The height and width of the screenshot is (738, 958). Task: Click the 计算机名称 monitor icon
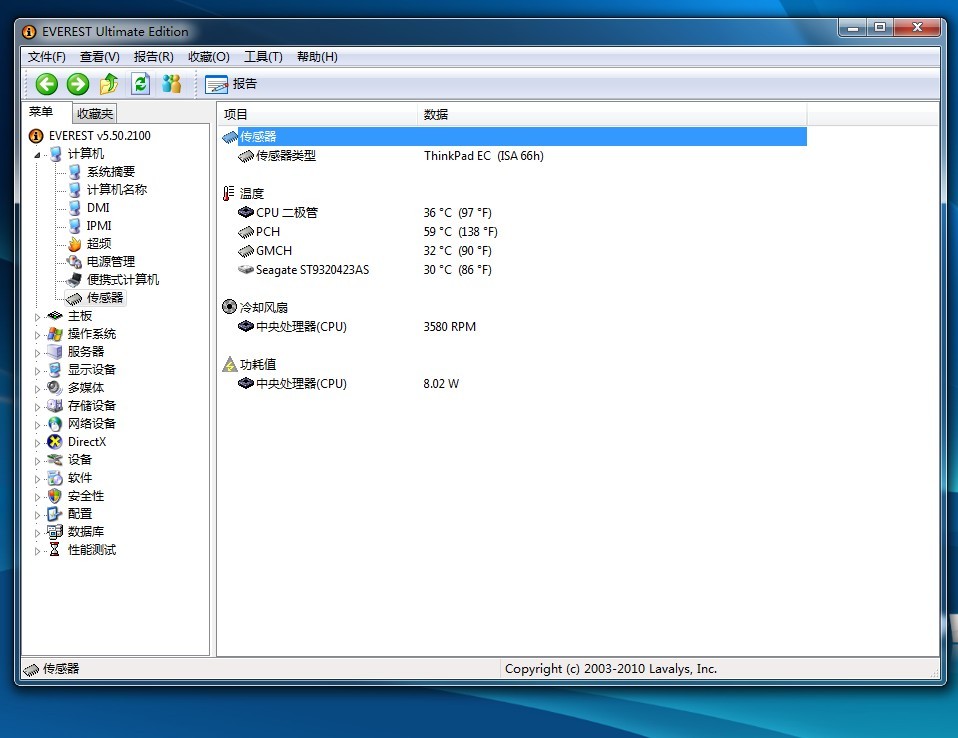click(x=75, y=189)
